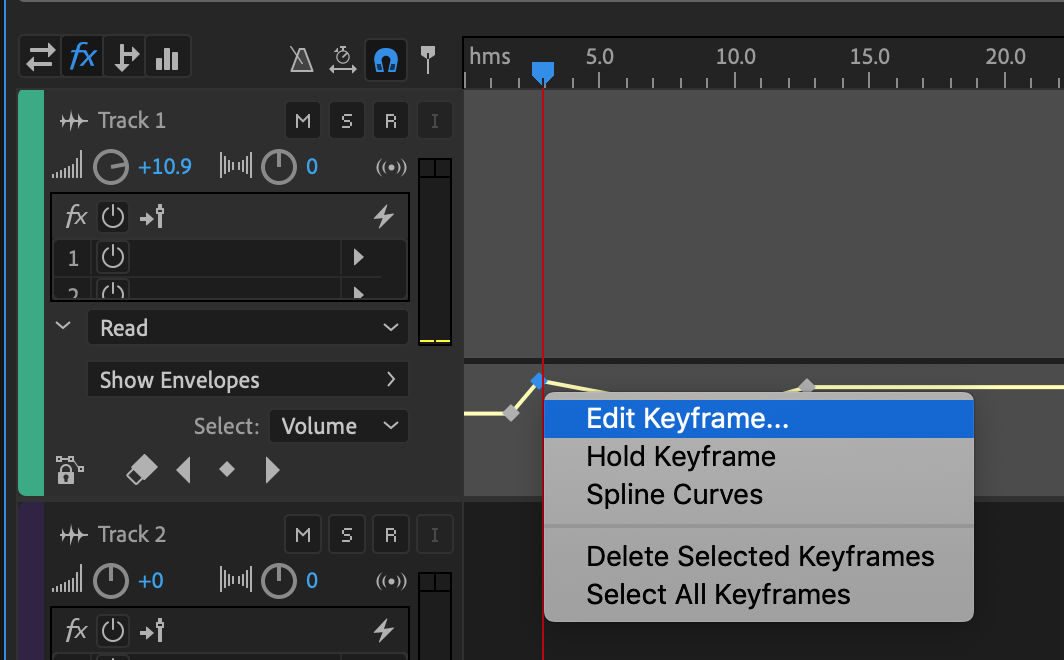Select the mixer metering icon in the toolbar

click(167, 56)
